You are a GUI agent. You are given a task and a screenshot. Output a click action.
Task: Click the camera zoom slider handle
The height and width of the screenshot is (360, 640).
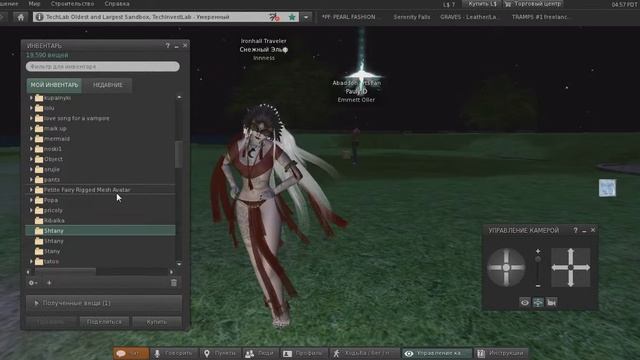pos(538,259)
